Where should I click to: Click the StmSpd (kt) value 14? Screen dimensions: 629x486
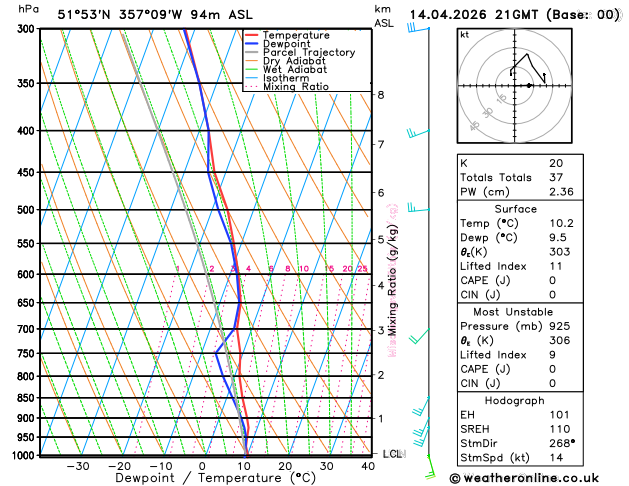click(556, 458)
